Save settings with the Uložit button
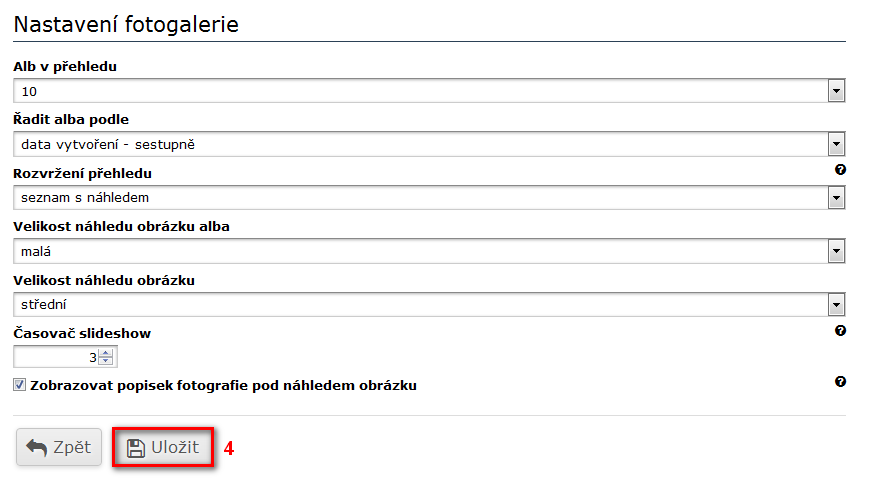 coord(163,447)
